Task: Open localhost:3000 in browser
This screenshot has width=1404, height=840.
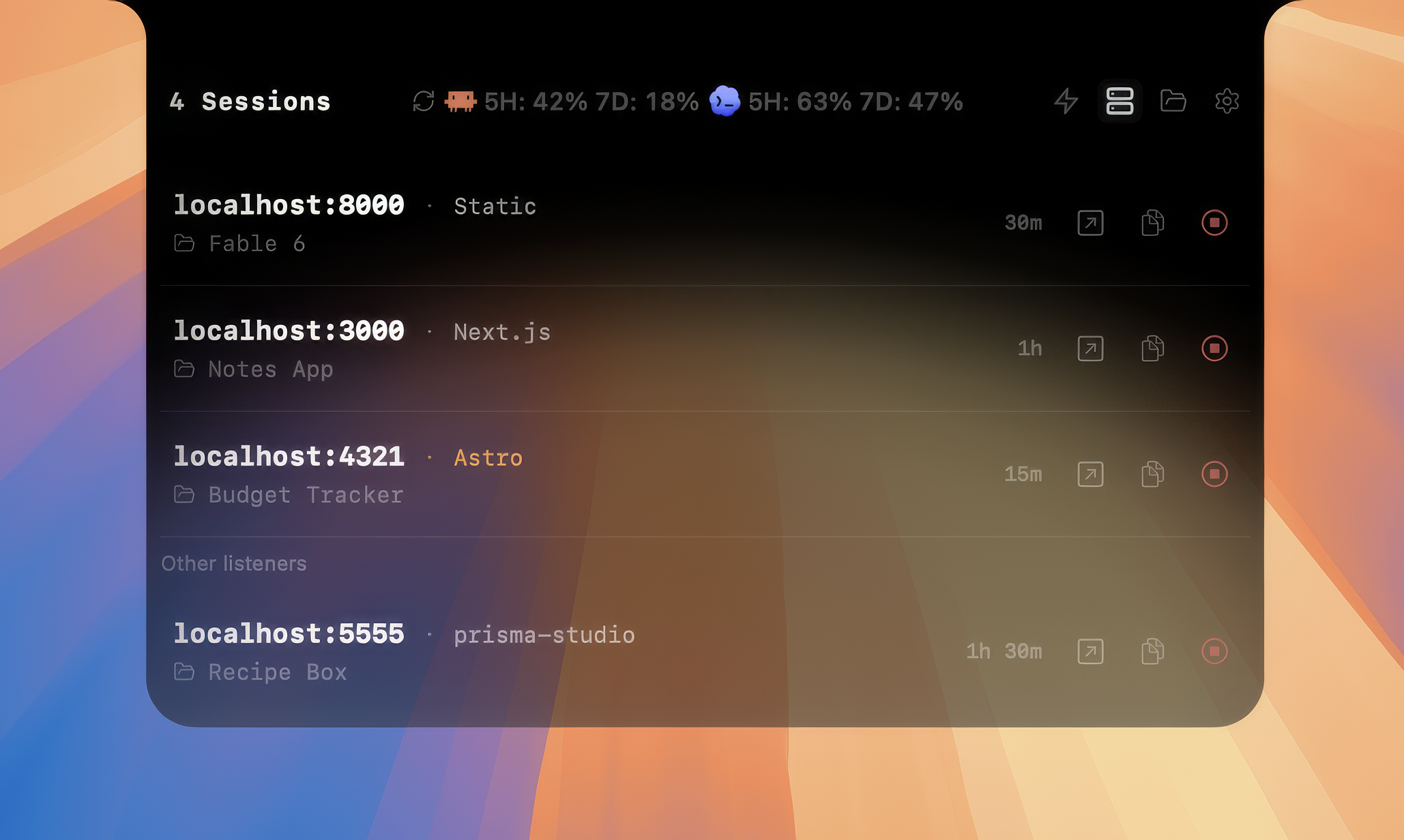Action: [1090, 348]
